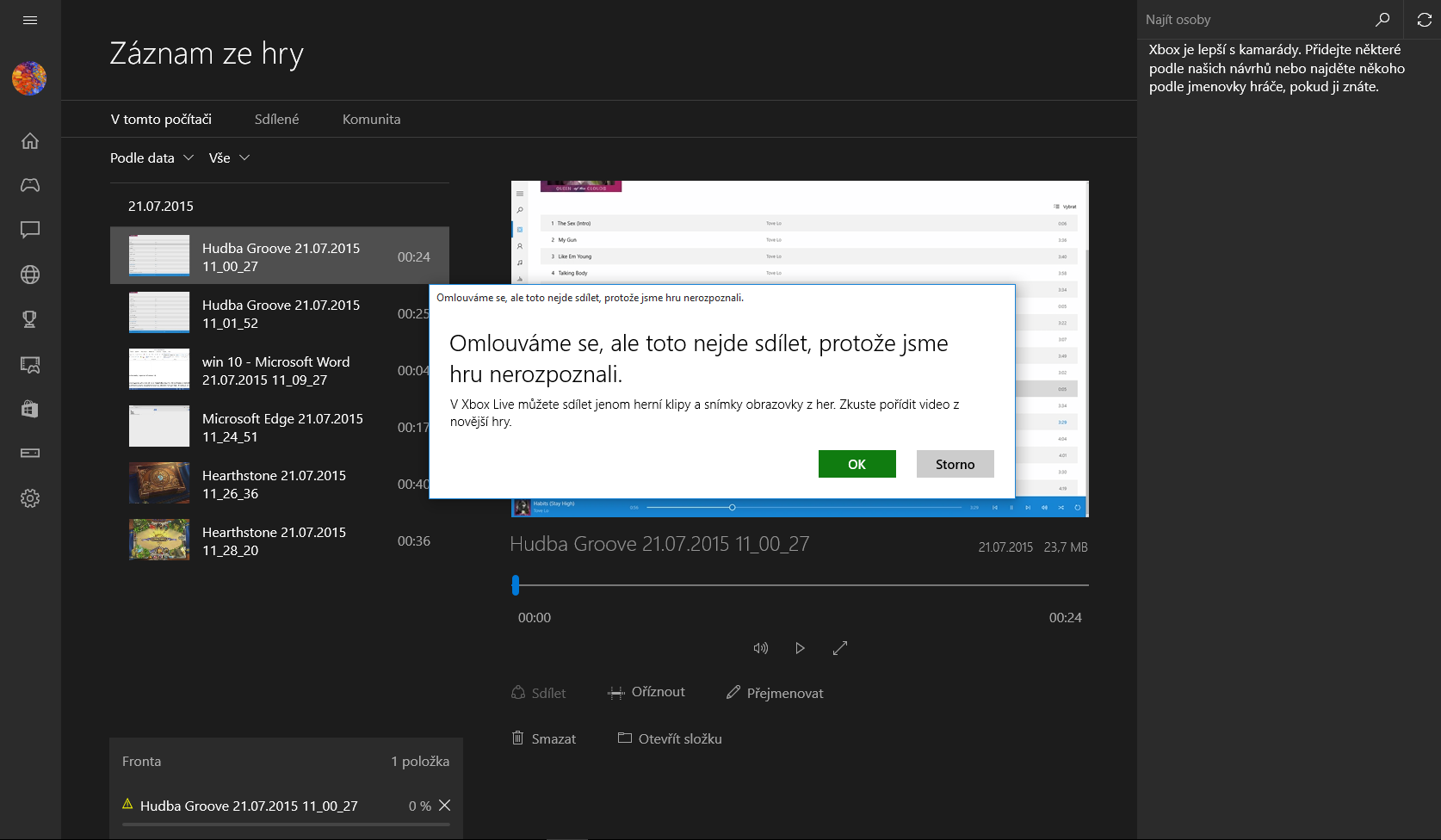The image size is (1441, 840).
Task: Select win 10 Microsoft Word clip
Action: tap(280, 369)
